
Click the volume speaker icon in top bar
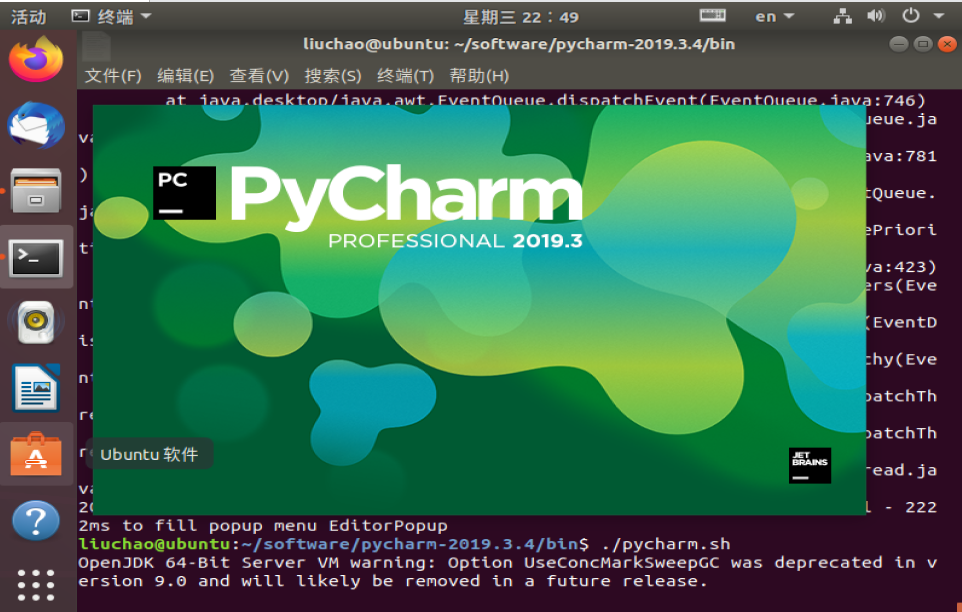click(875, 17)
